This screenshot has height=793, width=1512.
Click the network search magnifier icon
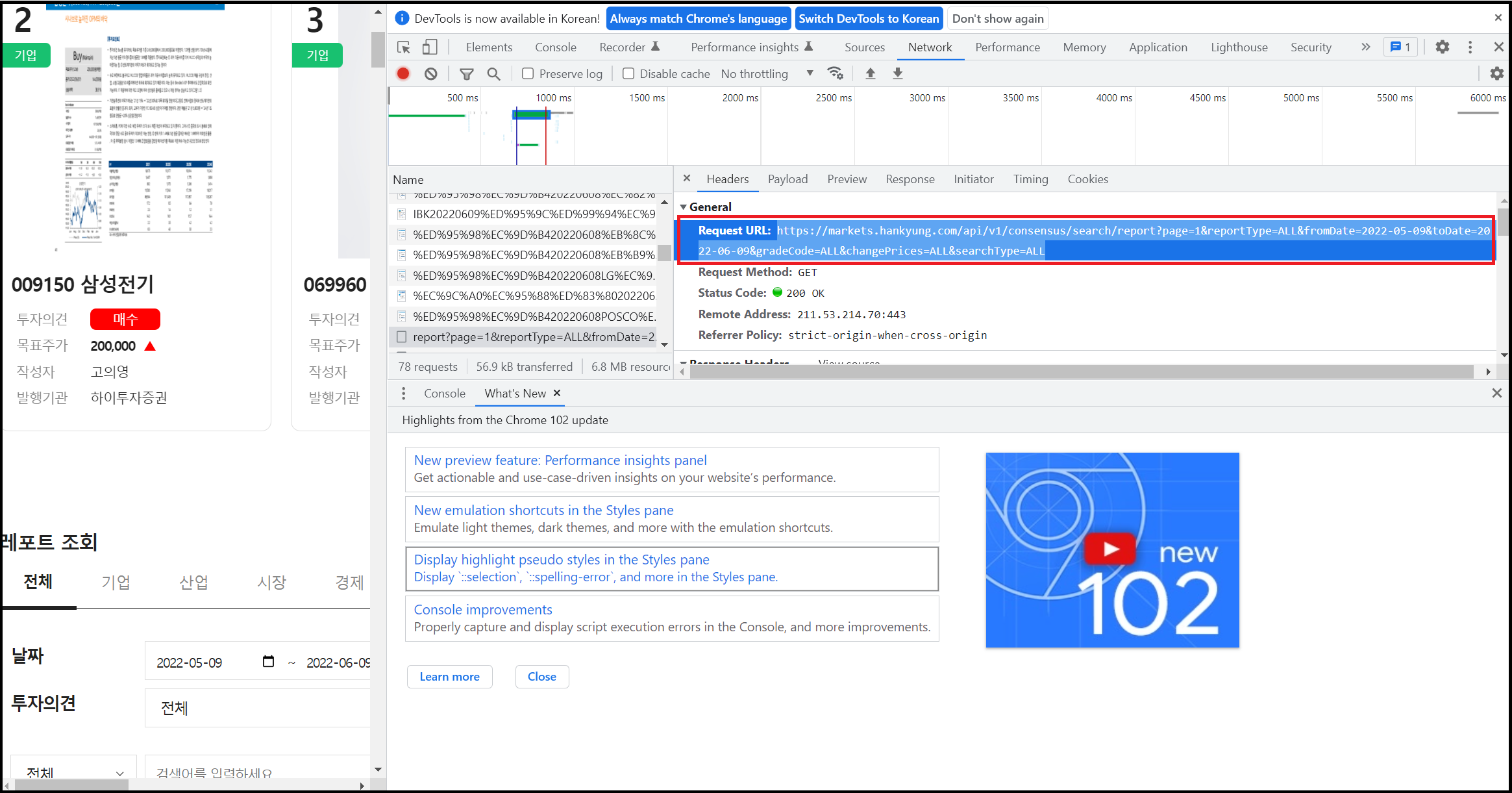click(494, 74)
